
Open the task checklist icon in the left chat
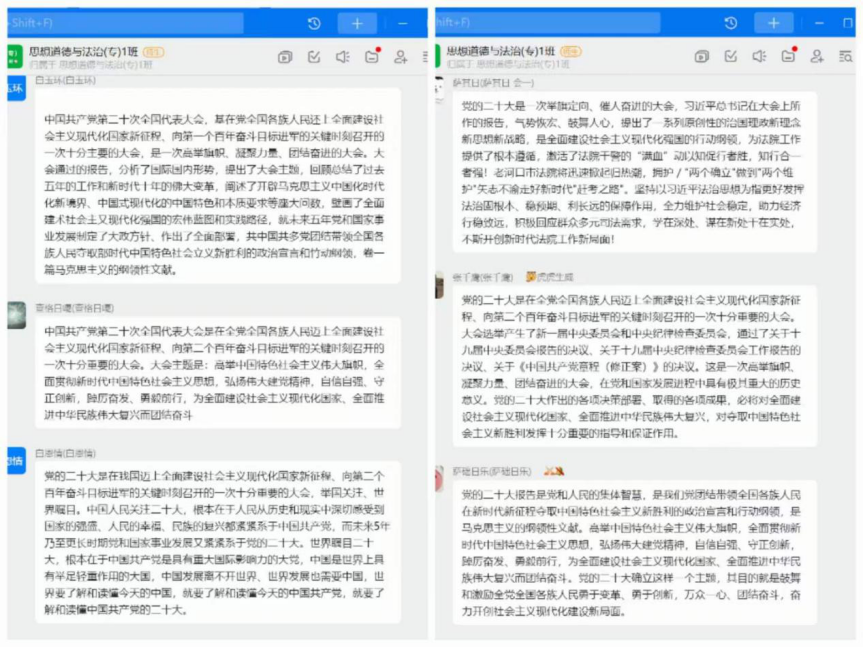click(x=314, y=57)
